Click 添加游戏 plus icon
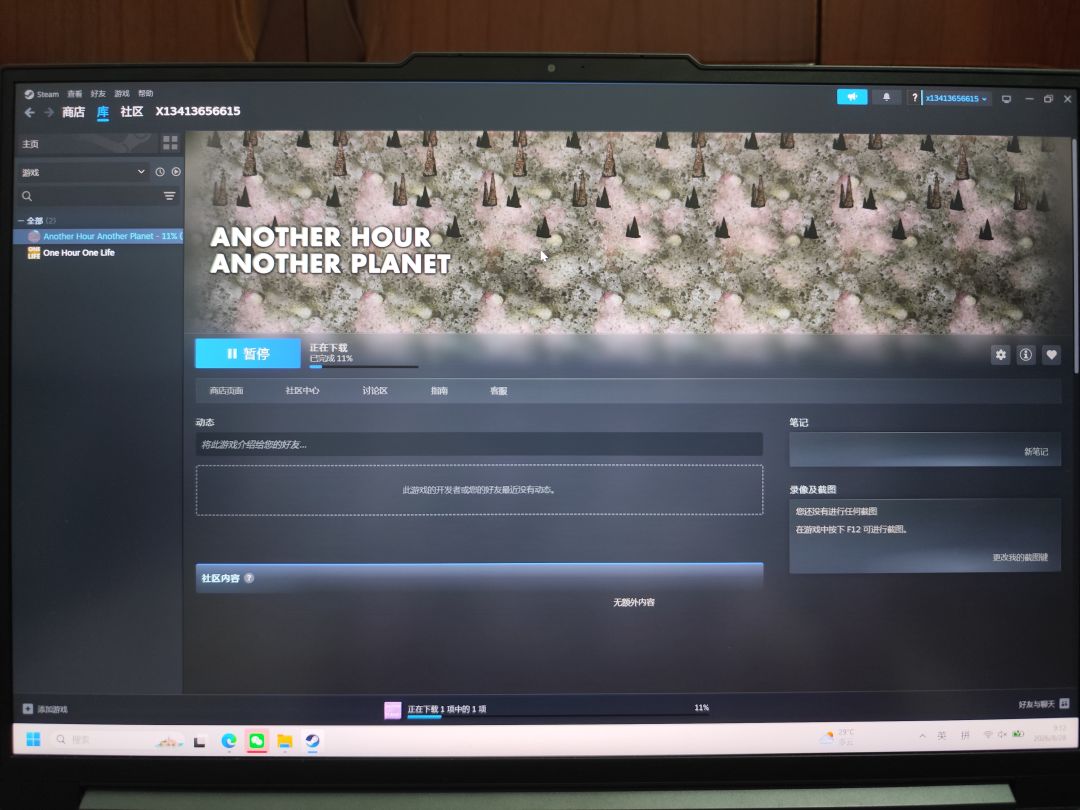The image size is (1080, 810). (28, 709)
